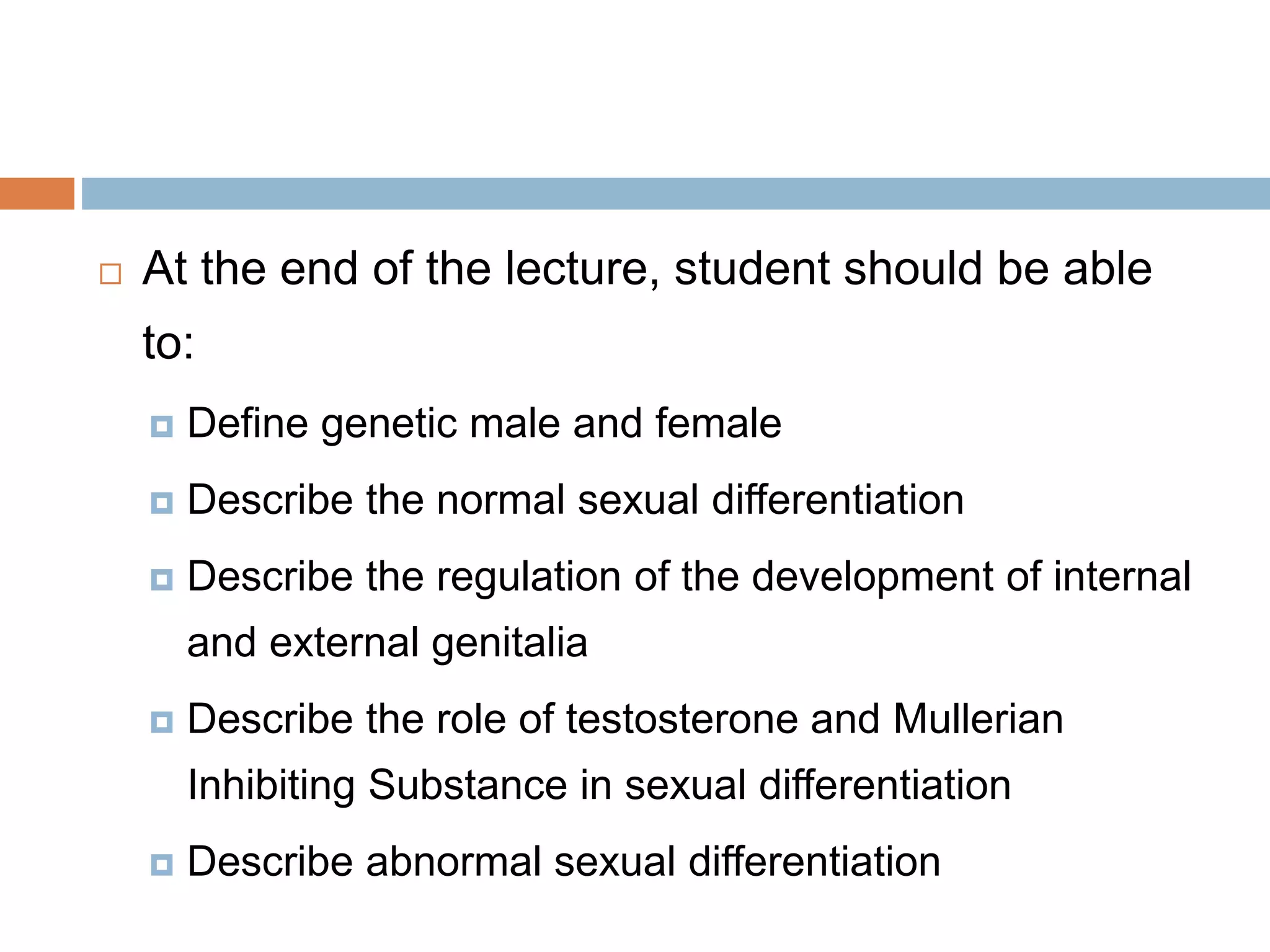The image size is (1270, 952).
Task: Click 'Describe the normal sexual differentiation' text
Action: click(575, 500)
